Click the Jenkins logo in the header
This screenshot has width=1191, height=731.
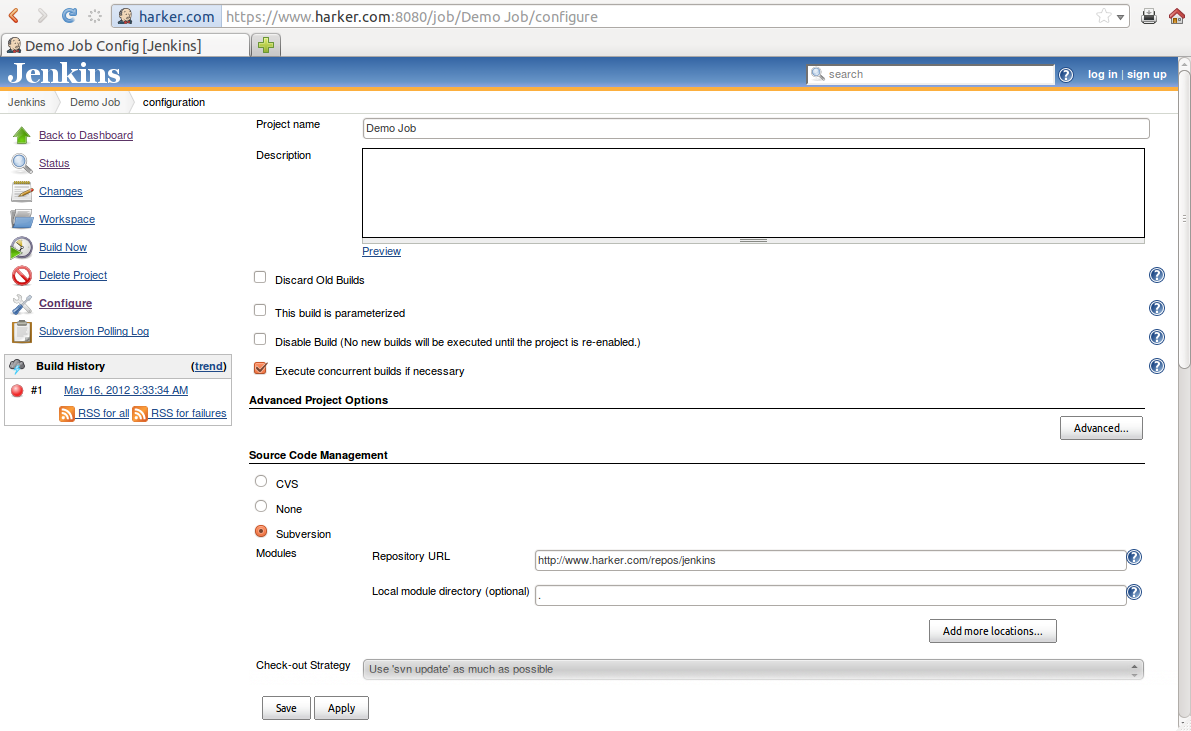click(x=64, y=74)
